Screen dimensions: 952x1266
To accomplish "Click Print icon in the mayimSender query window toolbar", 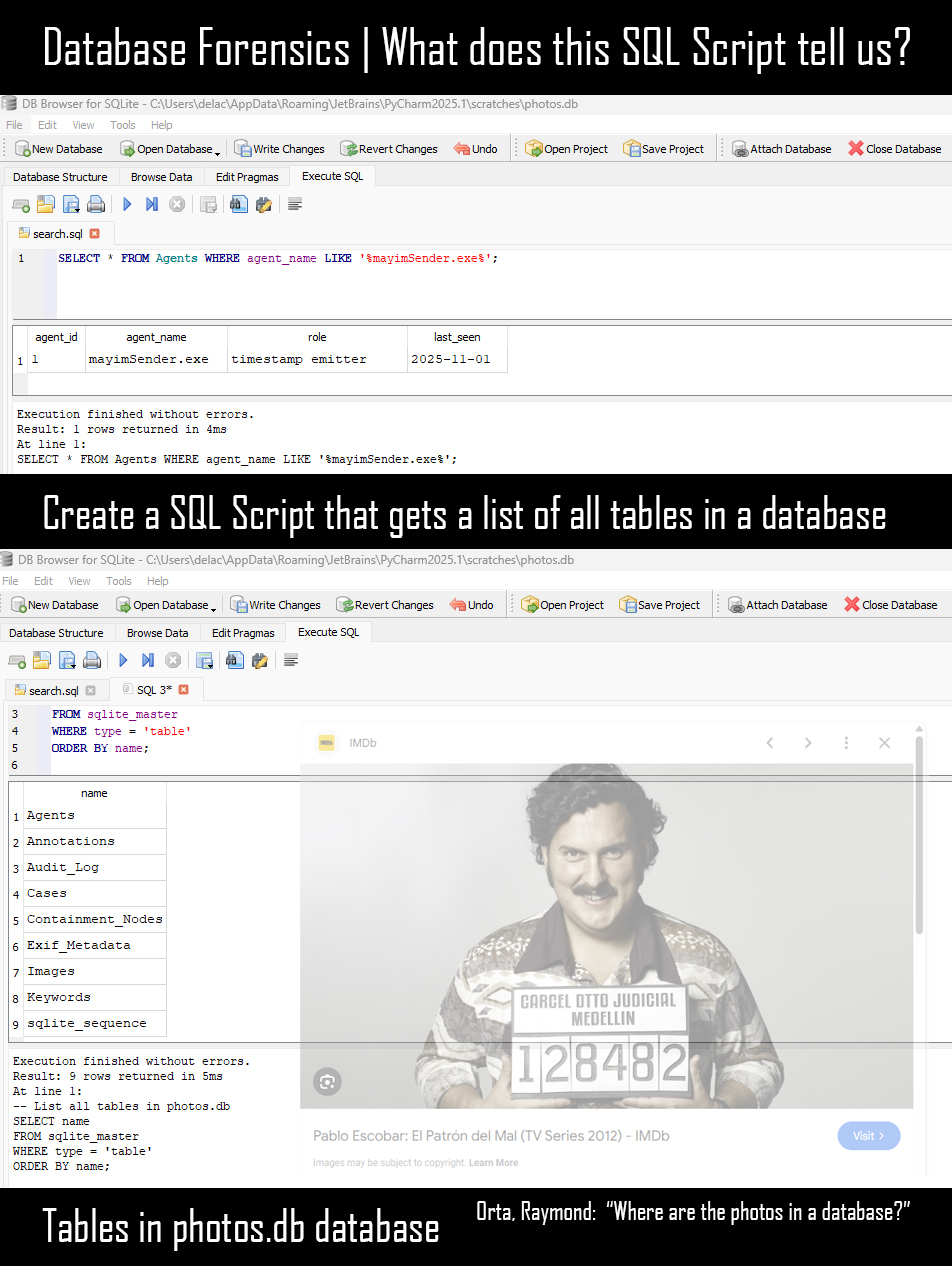I will pos(96,204).
